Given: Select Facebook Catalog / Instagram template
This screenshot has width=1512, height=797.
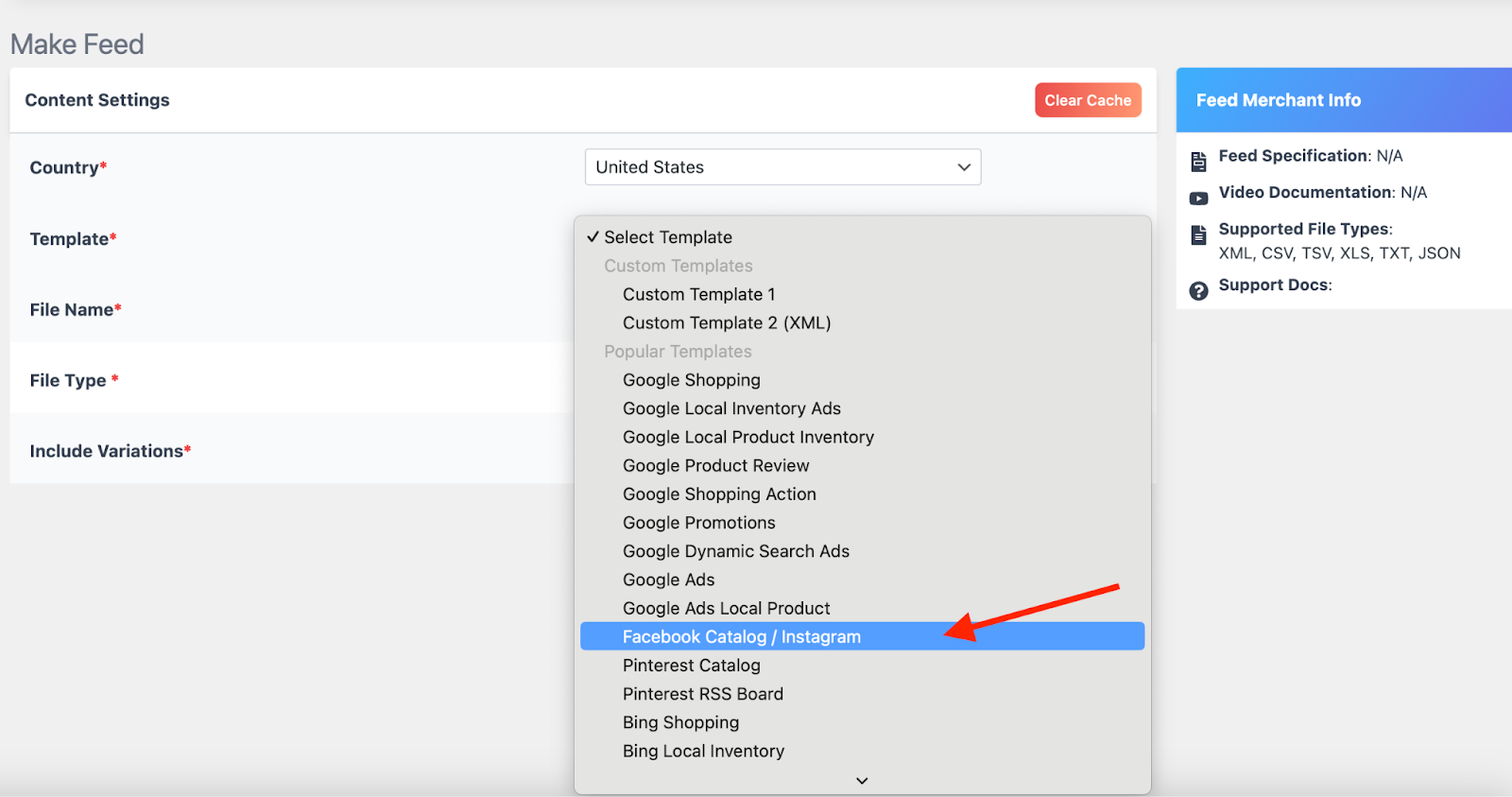Looking at the screenshot, I should 862,636.
